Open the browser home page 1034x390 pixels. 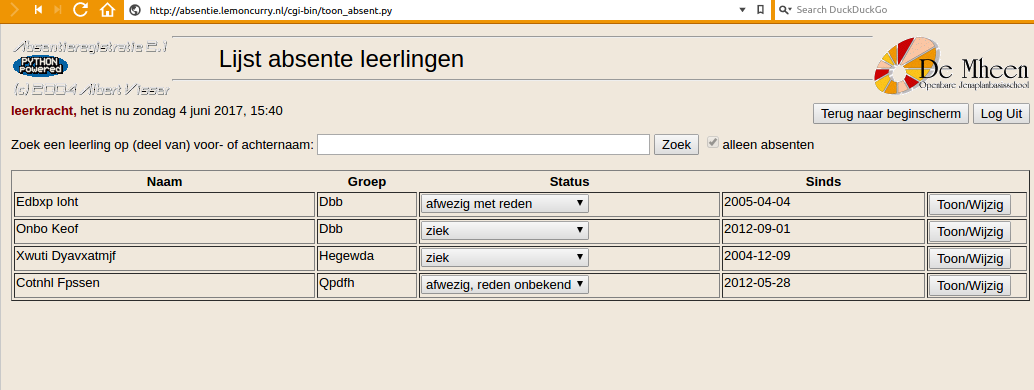[107, 10]
